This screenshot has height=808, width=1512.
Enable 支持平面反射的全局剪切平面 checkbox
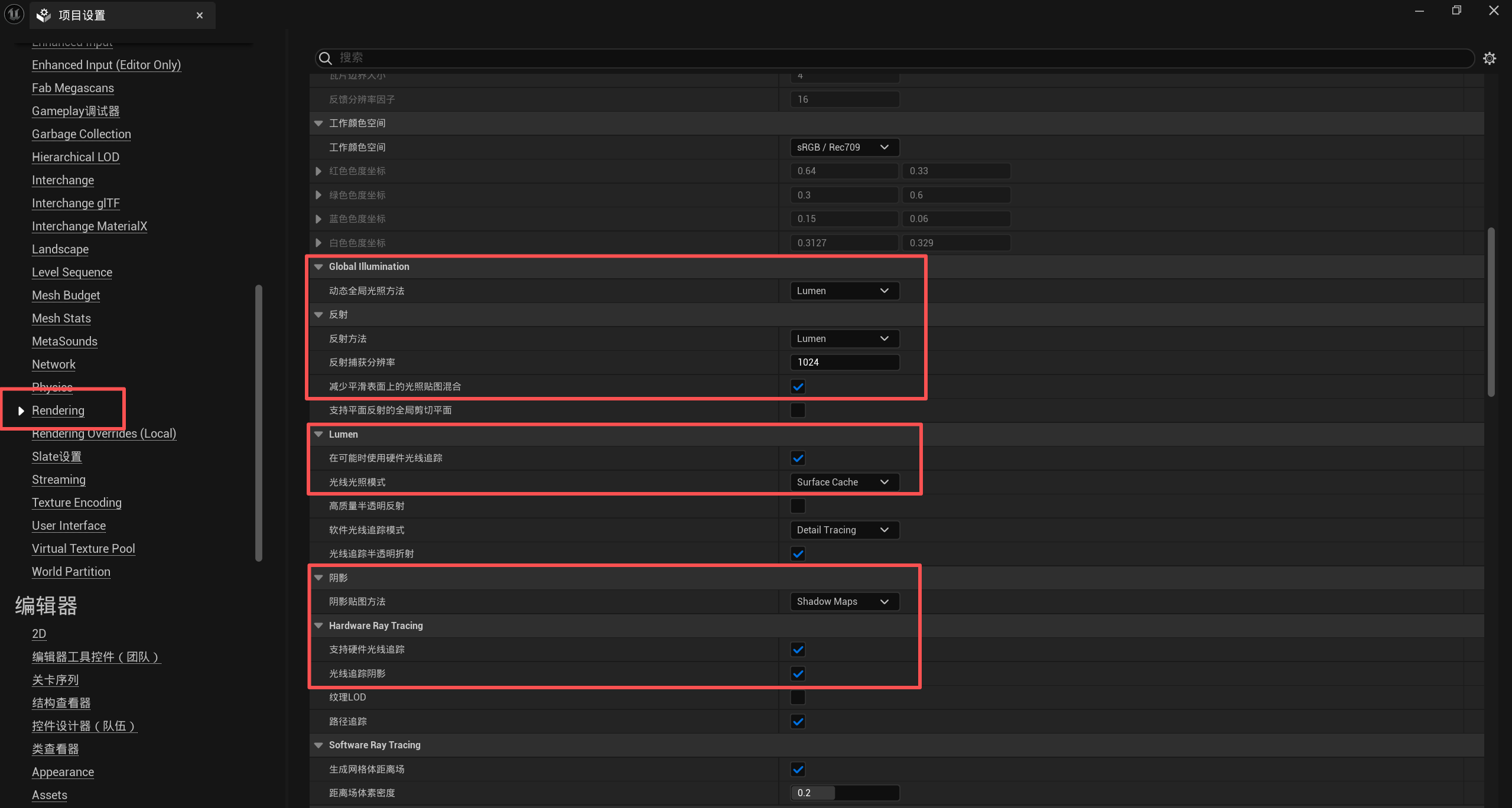(x=798, y=410)
